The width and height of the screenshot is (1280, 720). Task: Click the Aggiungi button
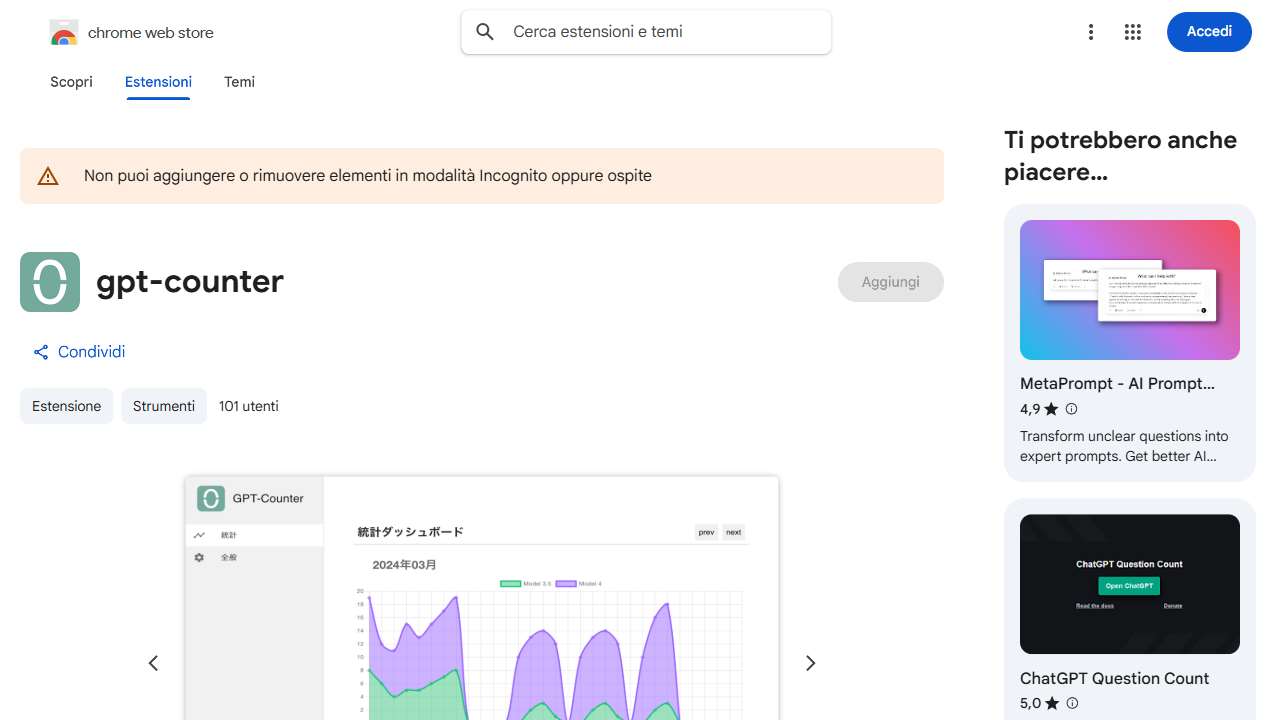pyautogui.click(x=890, y=282)
